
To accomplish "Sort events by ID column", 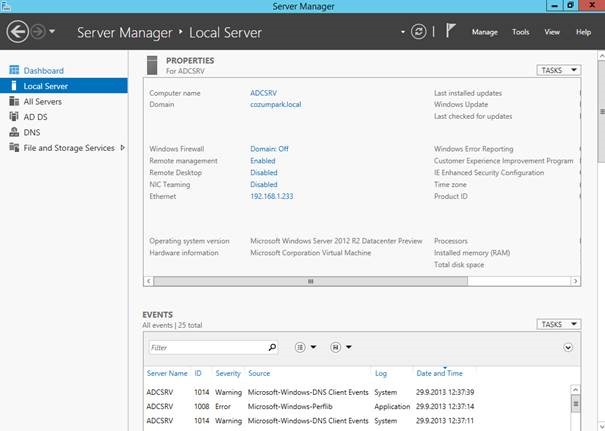I will (x=198, y=373).
